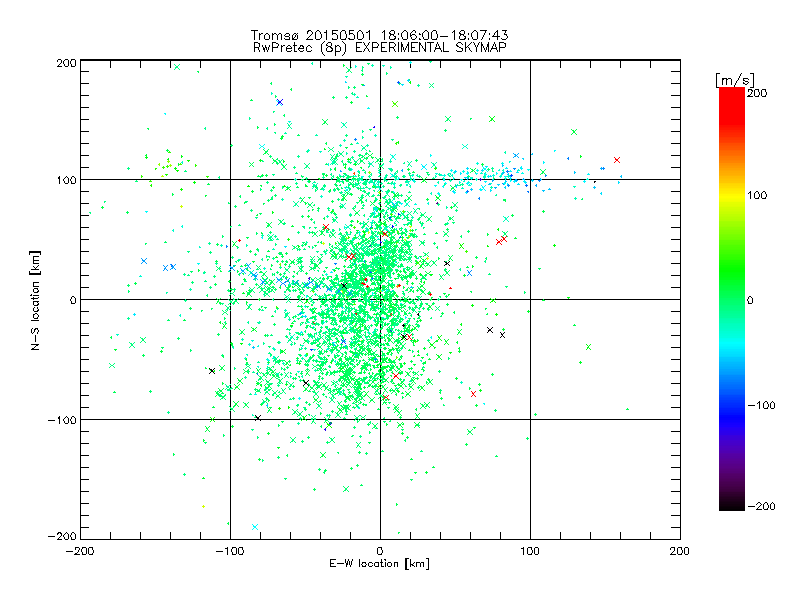The width and height of the screenshot is (800, 600).
Task: Click the x-axis tick label 200
Action: 680,551
